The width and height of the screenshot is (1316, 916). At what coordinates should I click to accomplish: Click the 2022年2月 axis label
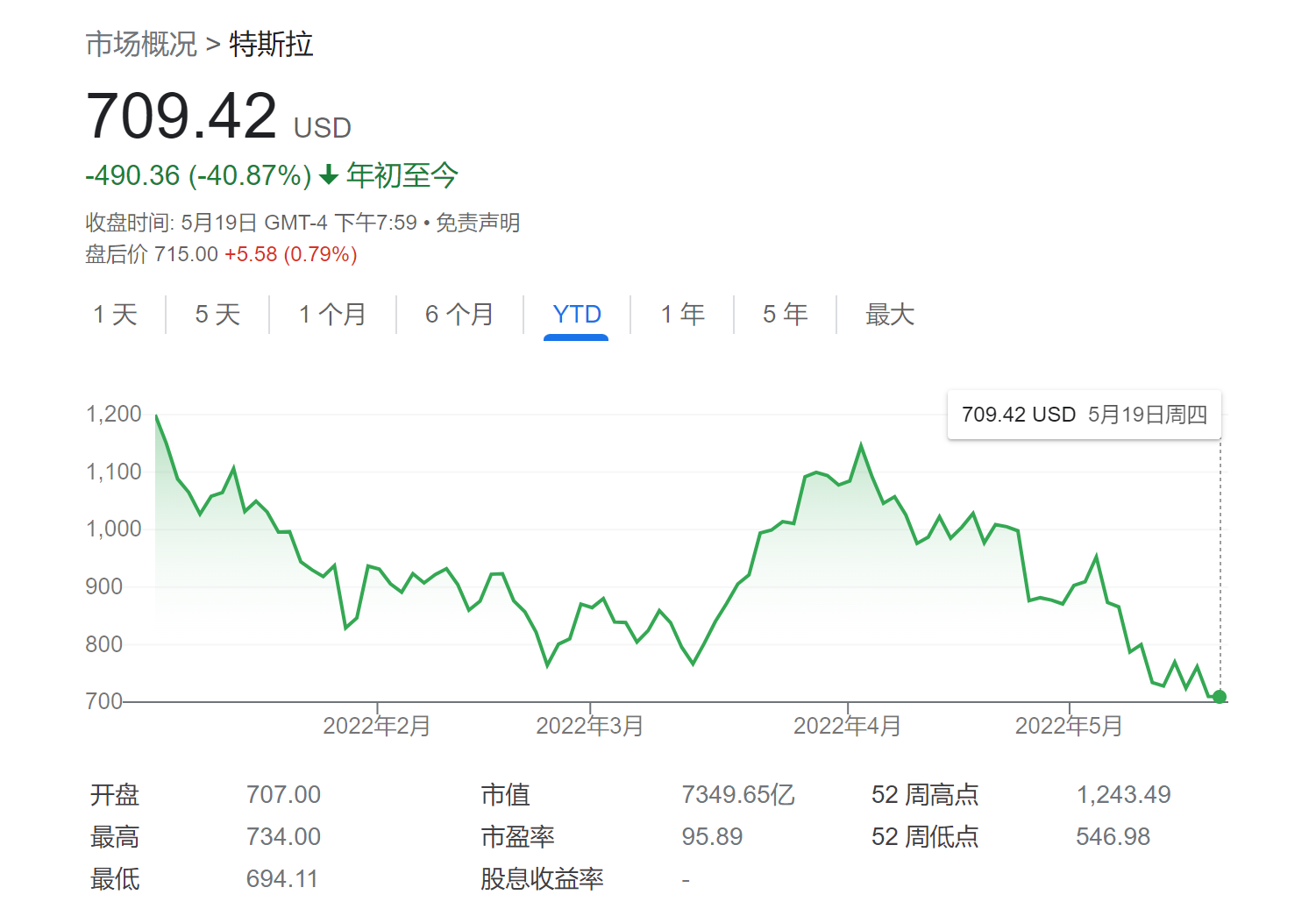[x=377, y=726]
